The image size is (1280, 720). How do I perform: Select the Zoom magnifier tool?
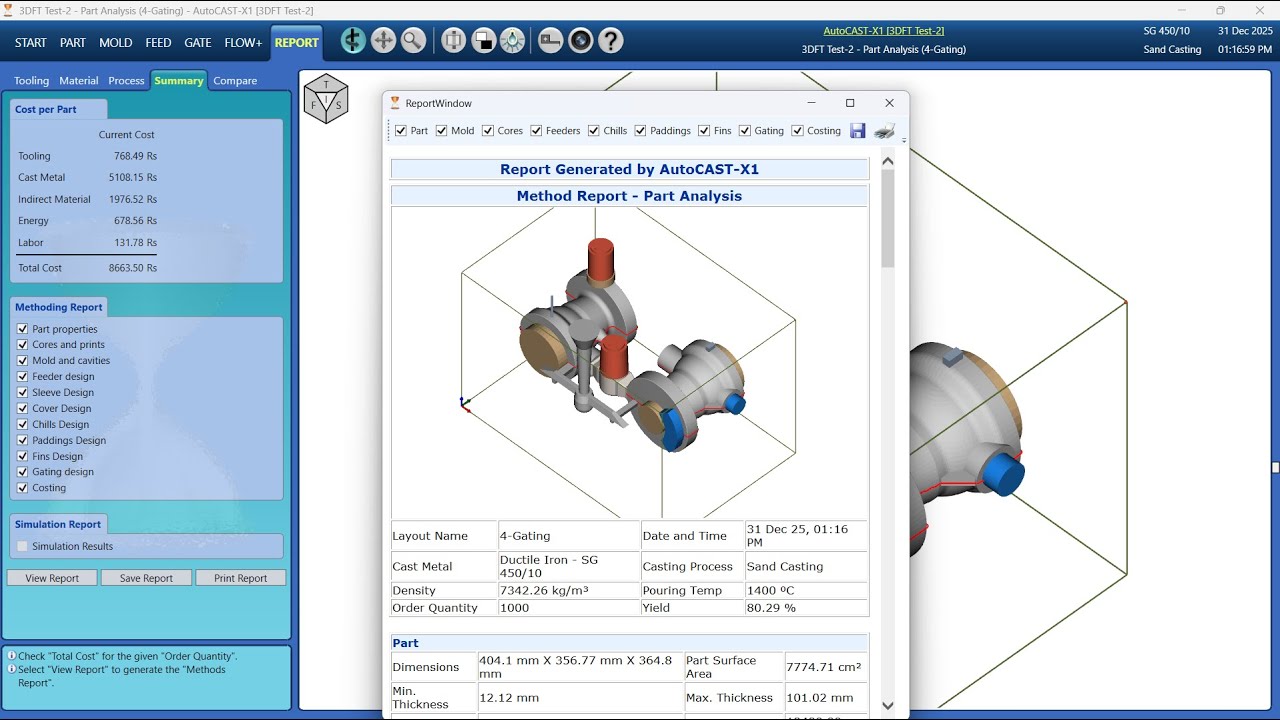click(413, 41)
